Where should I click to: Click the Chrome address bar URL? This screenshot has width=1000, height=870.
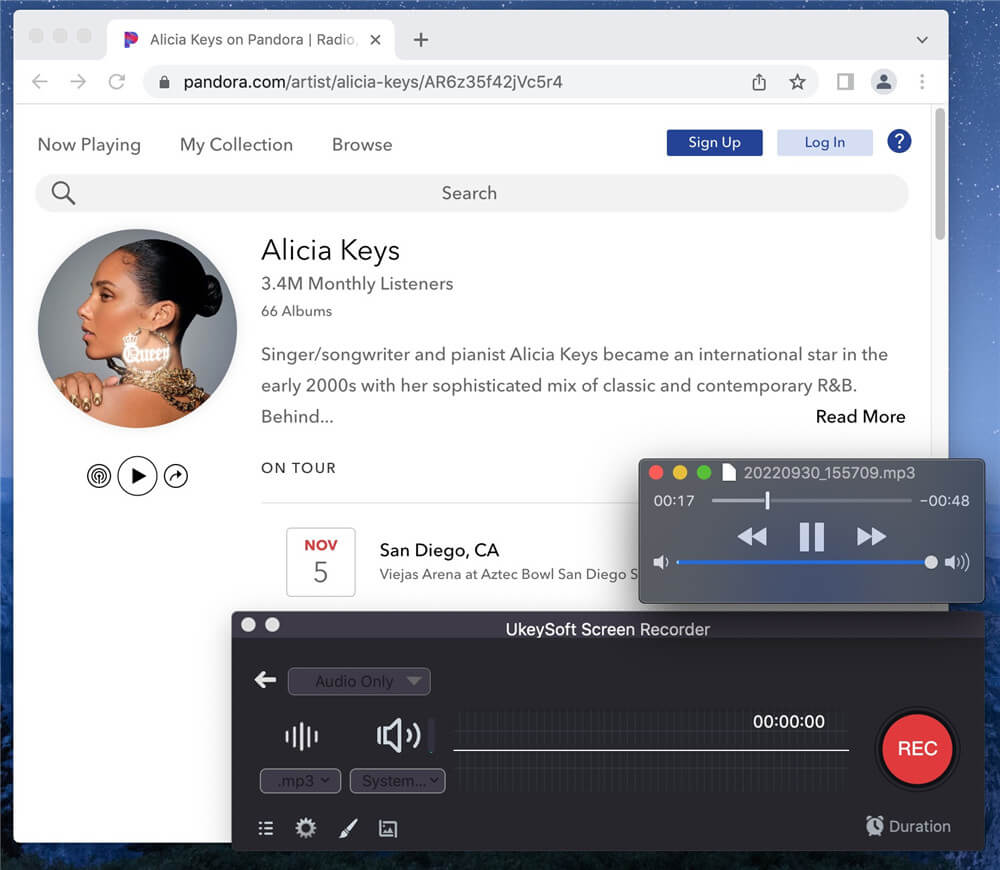click(373, 82)
